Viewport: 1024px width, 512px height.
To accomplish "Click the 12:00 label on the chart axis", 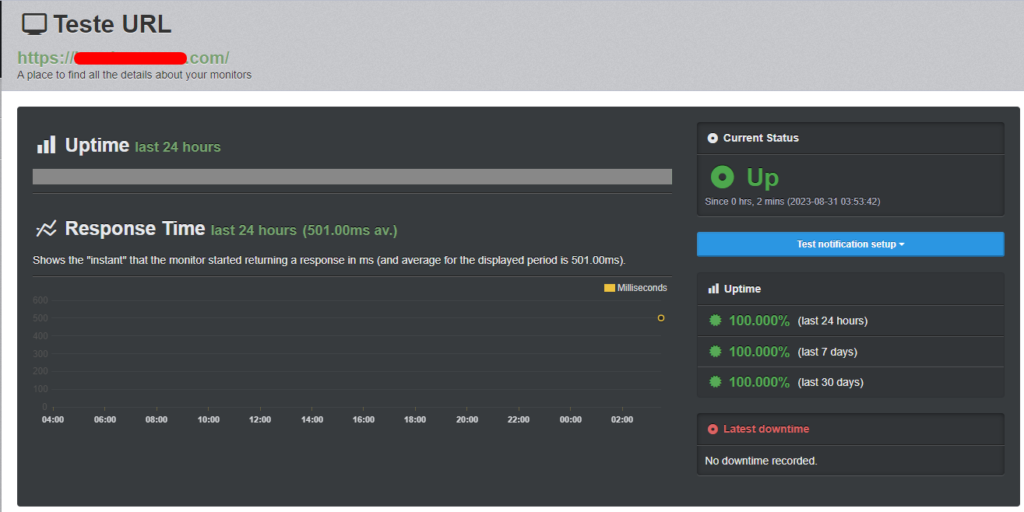I will (260, 420).
